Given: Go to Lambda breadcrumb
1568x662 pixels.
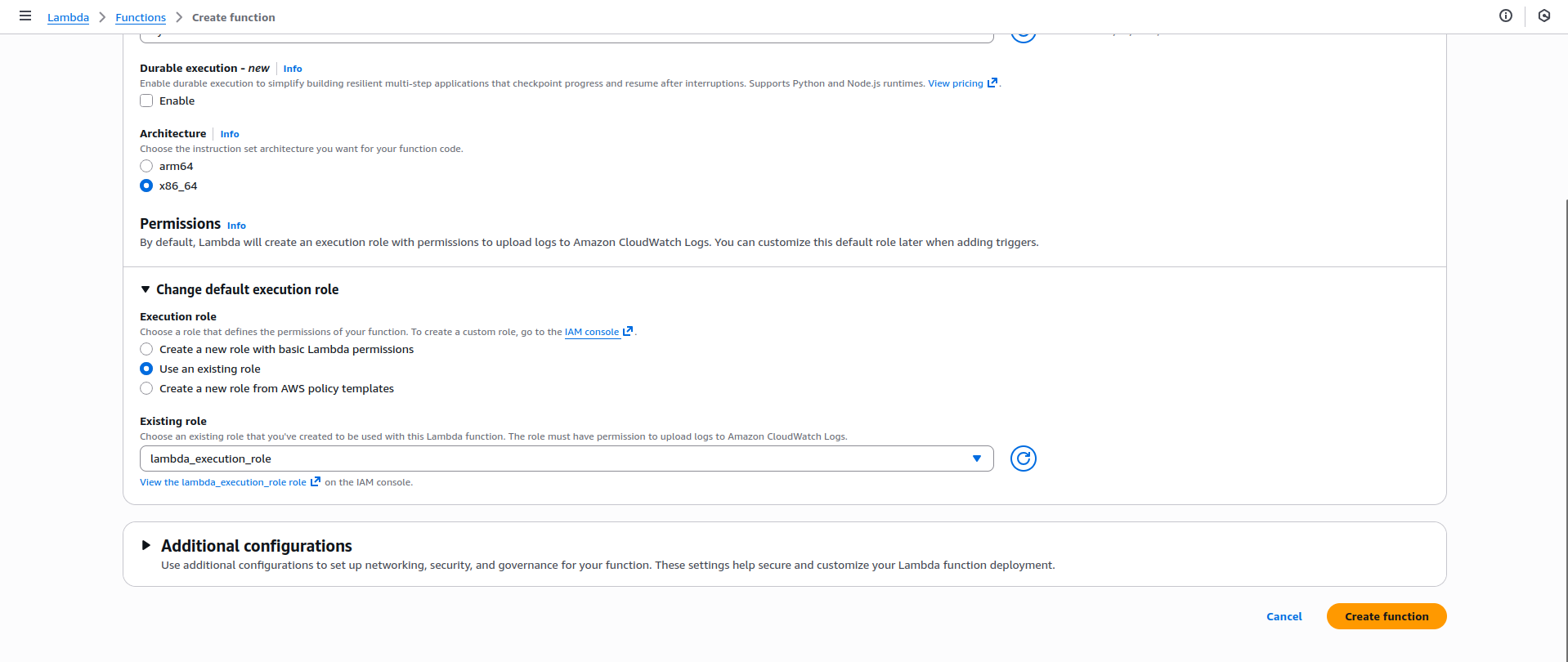Looking at the screenshot, I should pos(68,17).
